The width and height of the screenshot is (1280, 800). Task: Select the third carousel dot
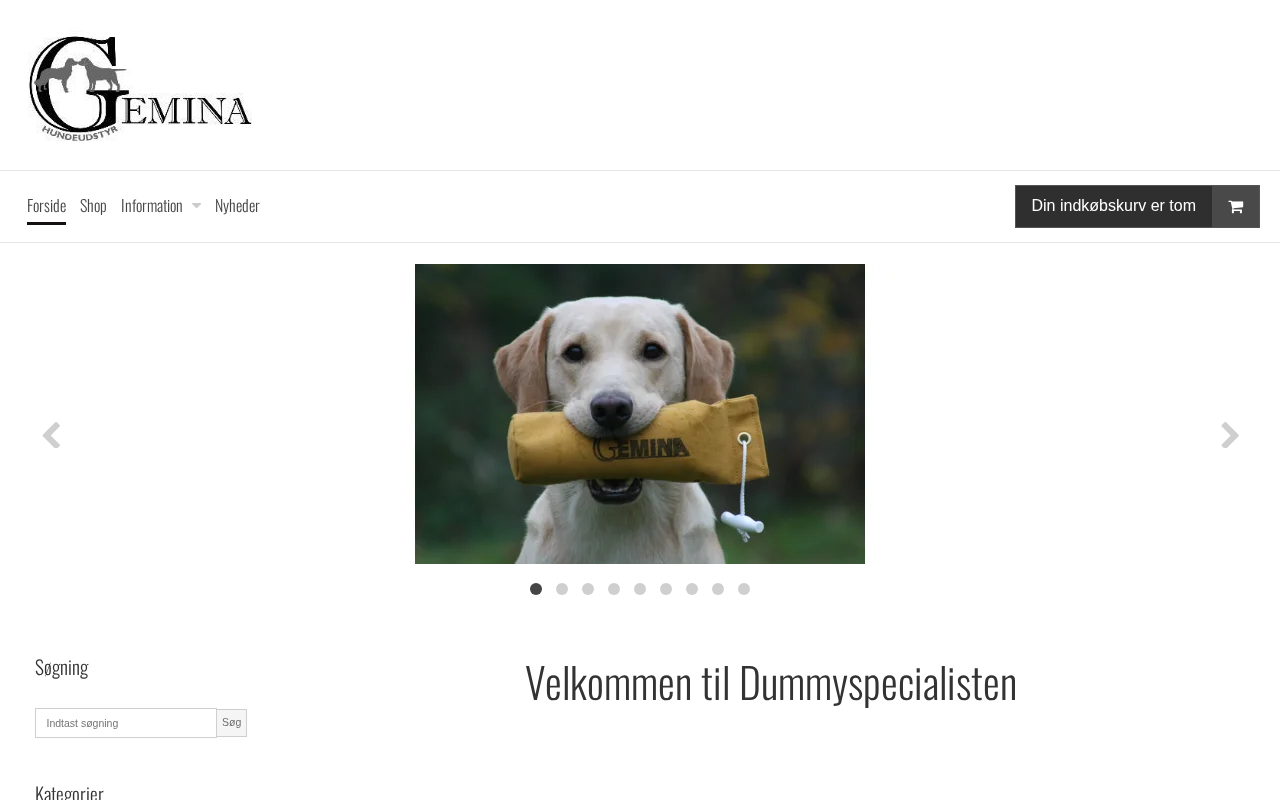(588, 589)
